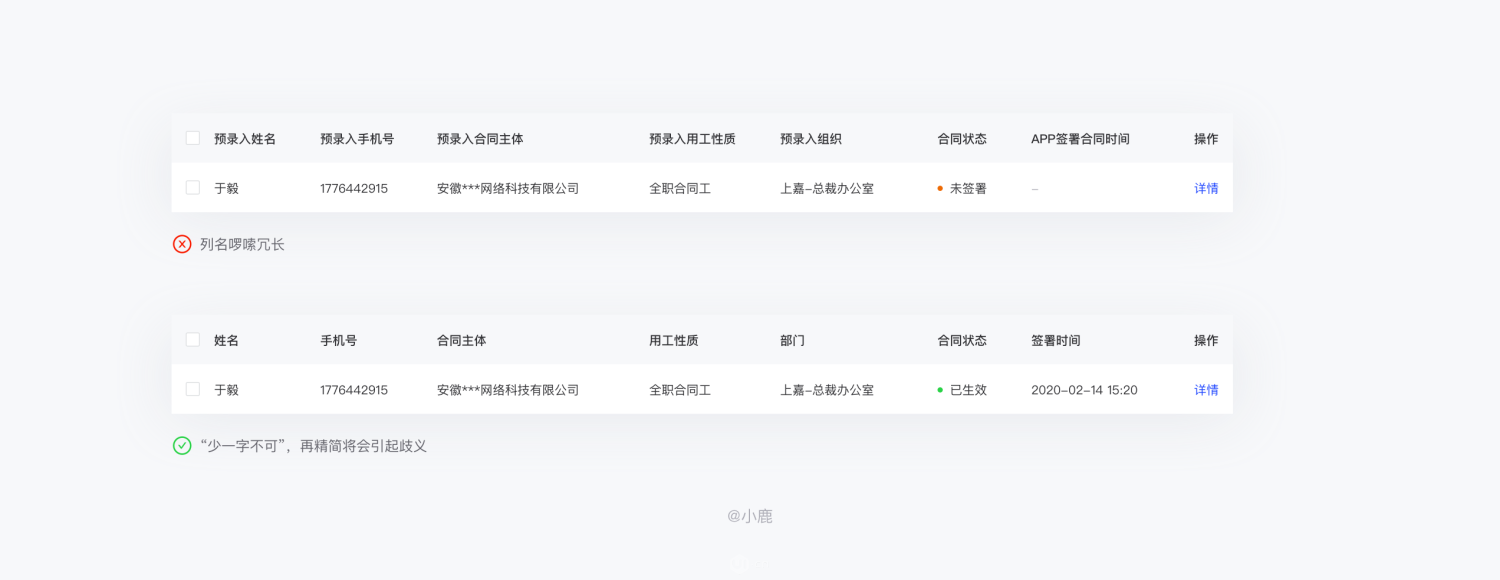Image resolution: width=1500 pixels, height=580 pixels.
Task: Click the 手机号 column header
Action: pos(339,341)
